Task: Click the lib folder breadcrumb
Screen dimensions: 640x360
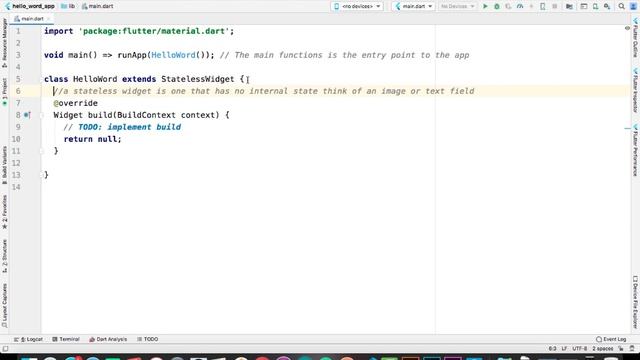Action: pyautogui.click(x=68, y=6)
